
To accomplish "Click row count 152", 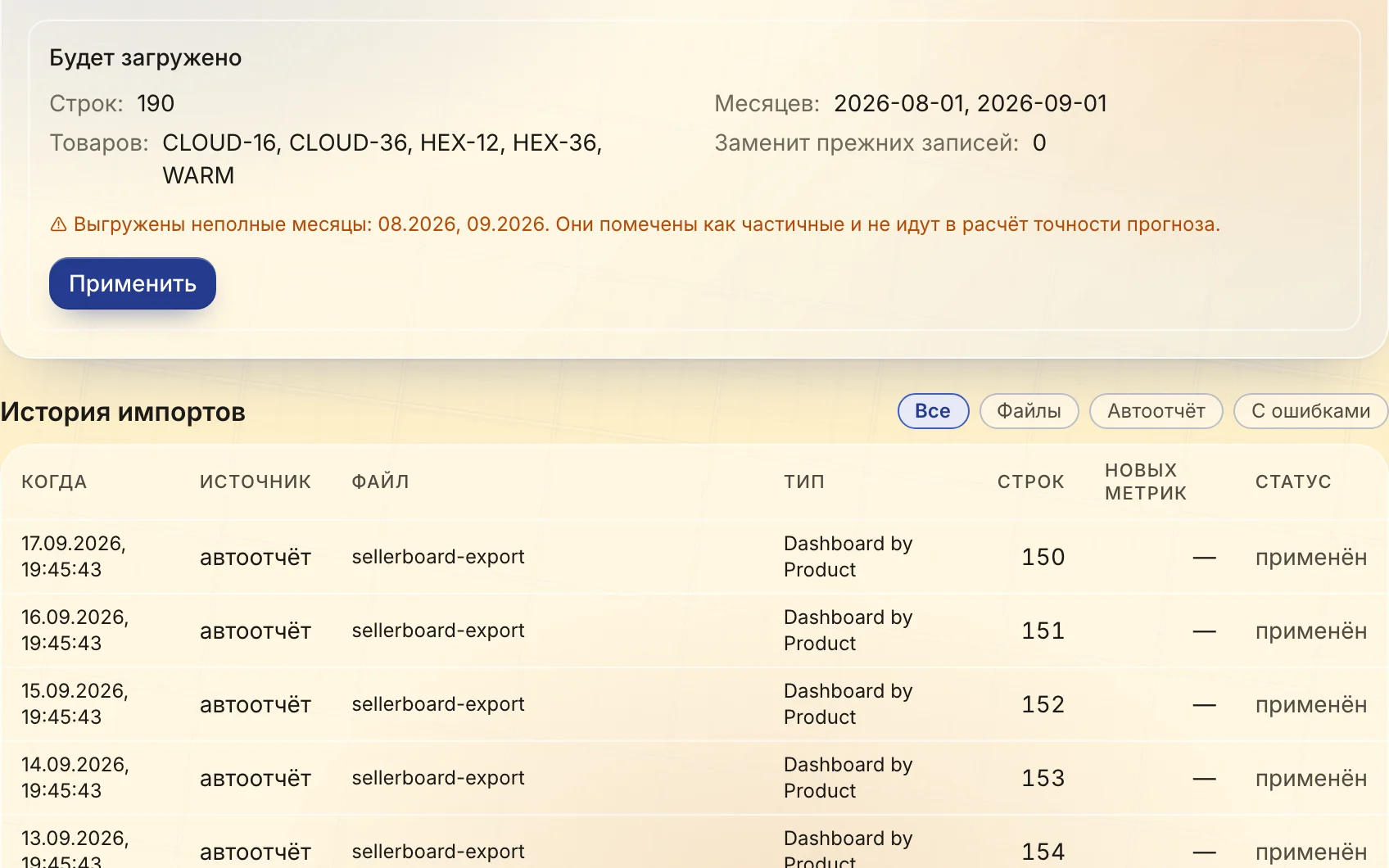I will coord(1043,704).
